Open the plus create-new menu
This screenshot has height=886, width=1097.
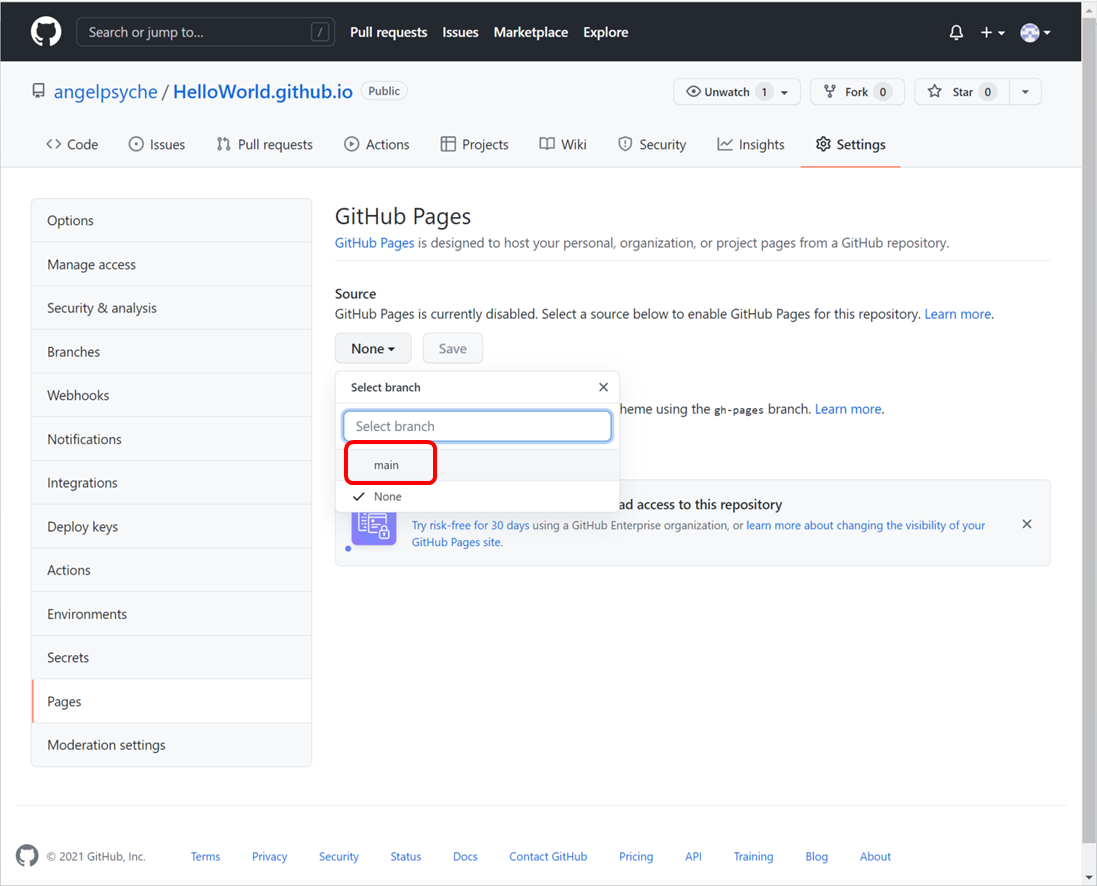pos(992,32)
